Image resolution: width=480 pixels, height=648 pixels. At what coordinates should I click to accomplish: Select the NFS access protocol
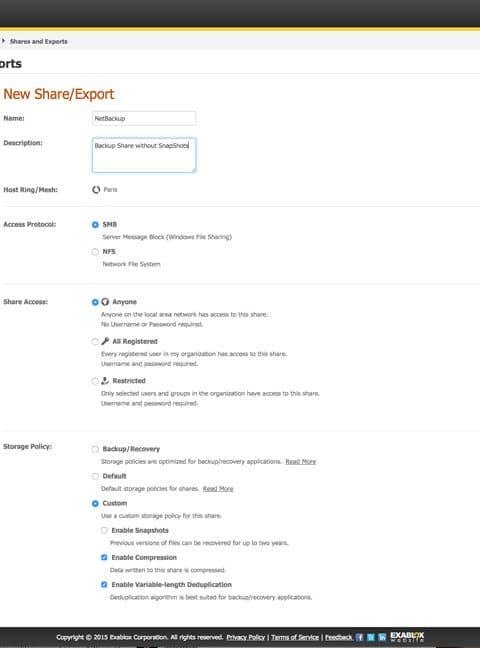95,252
